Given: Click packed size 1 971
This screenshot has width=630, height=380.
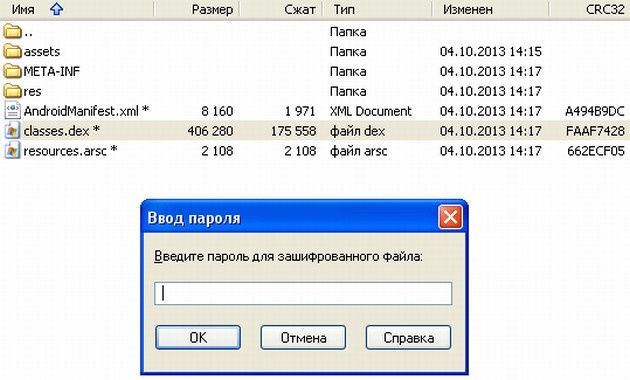Looking at the screenshot, I should [300, 111].
